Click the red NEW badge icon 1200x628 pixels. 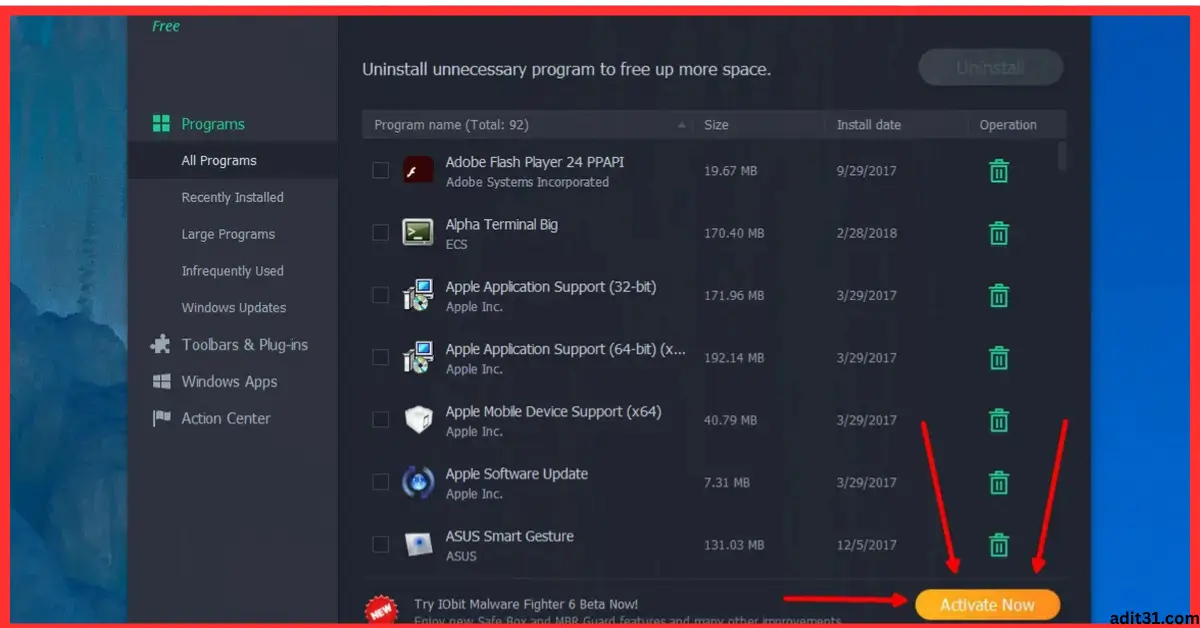pyautogui.click(x=380, y=610)
